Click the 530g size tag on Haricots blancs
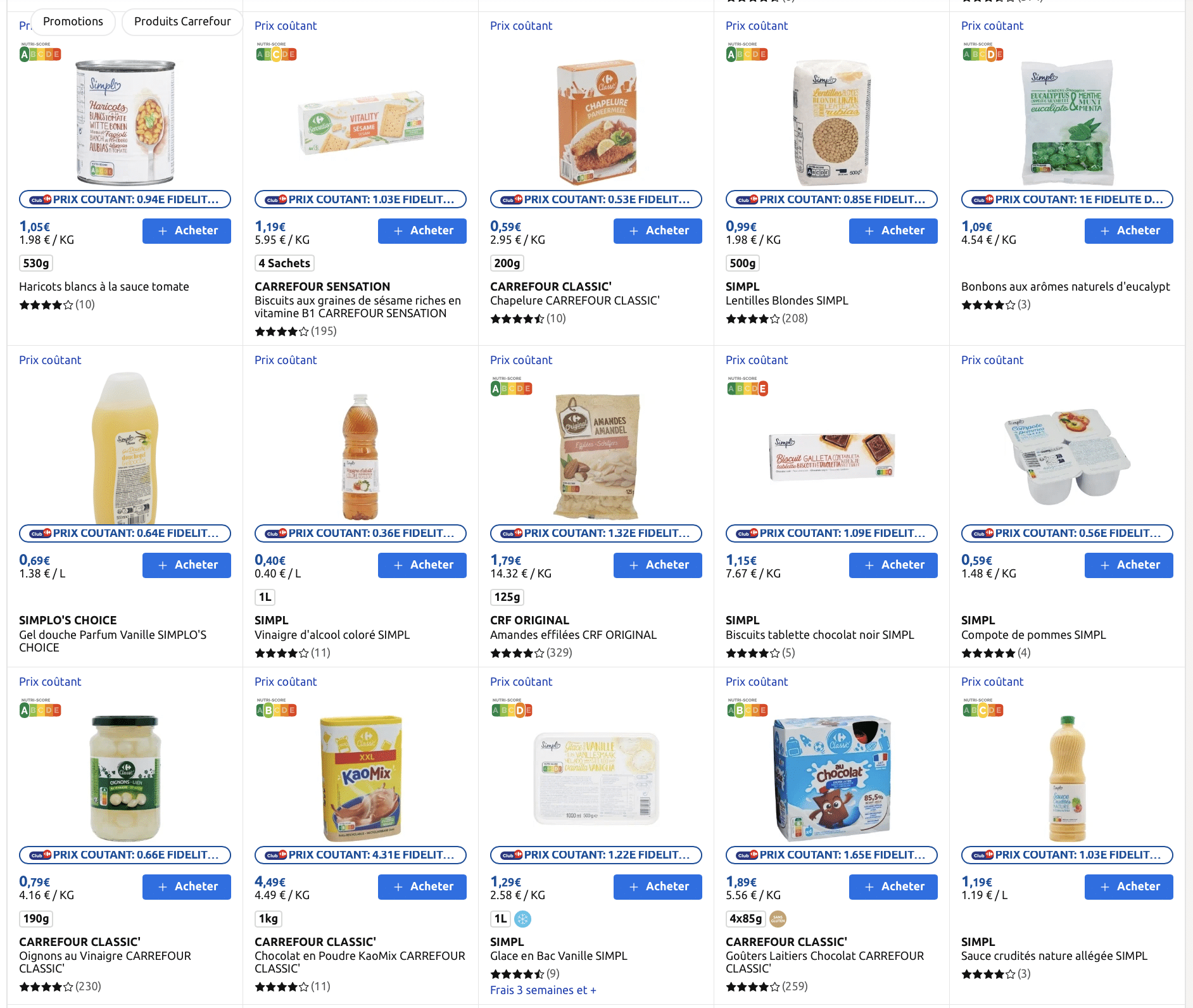This screenshot has height=1008, width=1193. click(x=36, y=263)
